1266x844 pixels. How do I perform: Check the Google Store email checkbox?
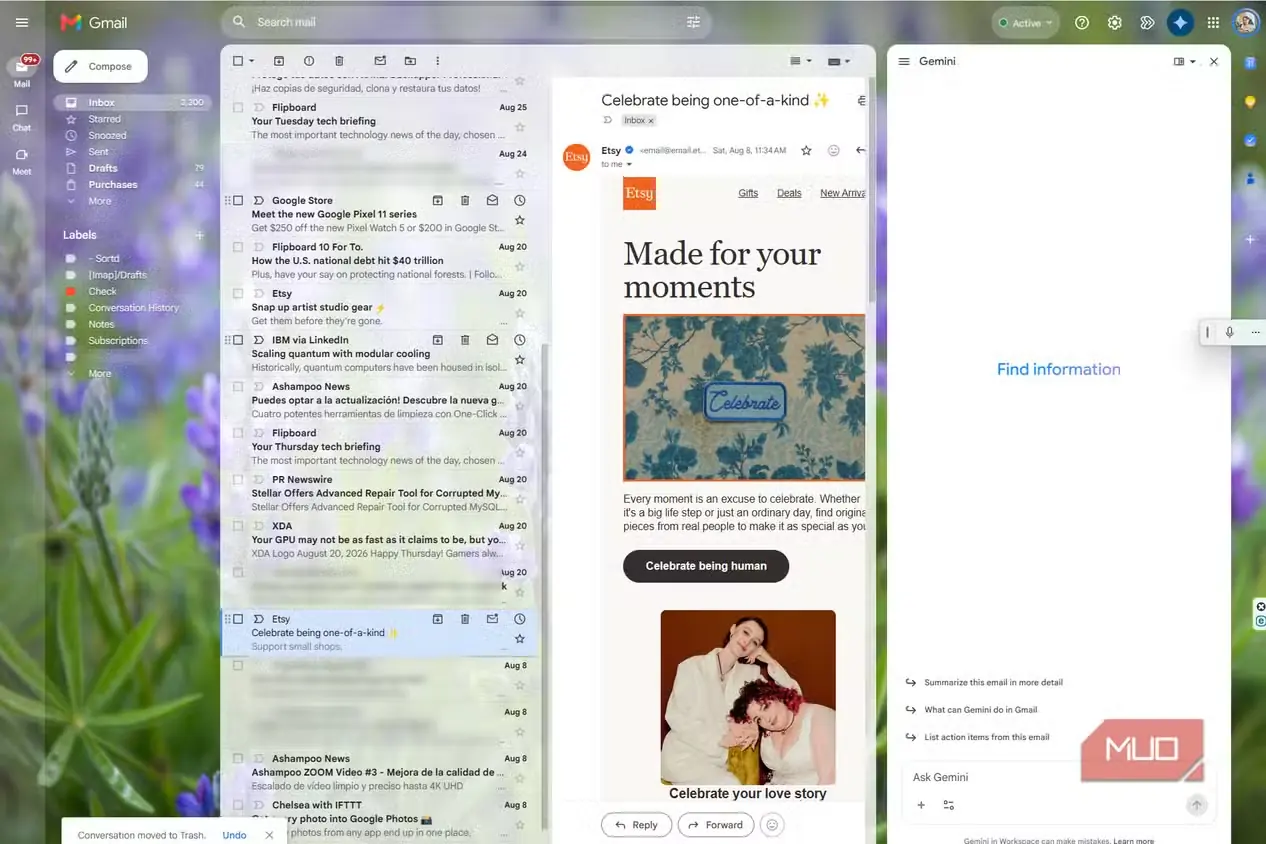238,200
